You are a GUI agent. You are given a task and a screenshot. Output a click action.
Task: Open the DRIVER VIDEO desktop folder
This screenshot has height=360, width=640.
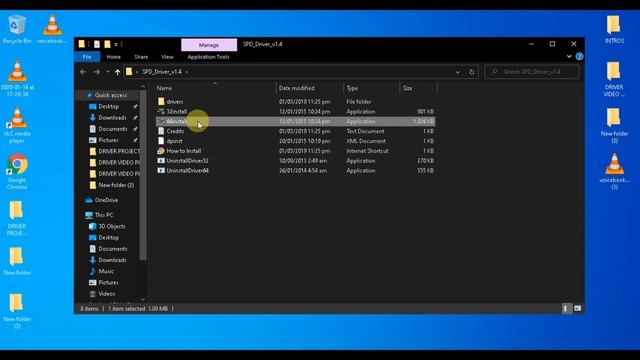point(614,79)
